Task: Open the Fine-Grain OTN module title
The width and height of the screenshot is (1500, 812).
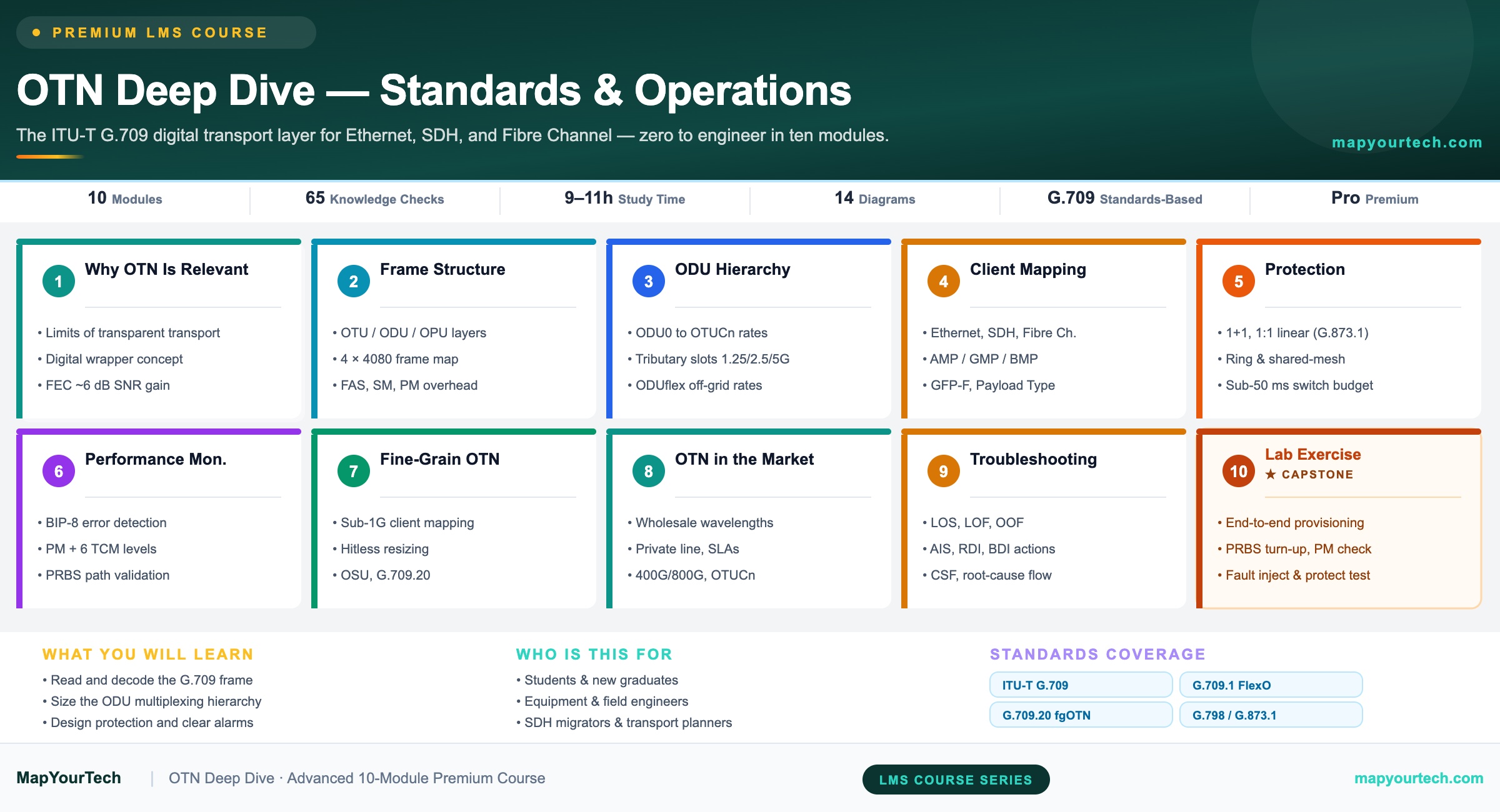Action: tap(440, 459)
